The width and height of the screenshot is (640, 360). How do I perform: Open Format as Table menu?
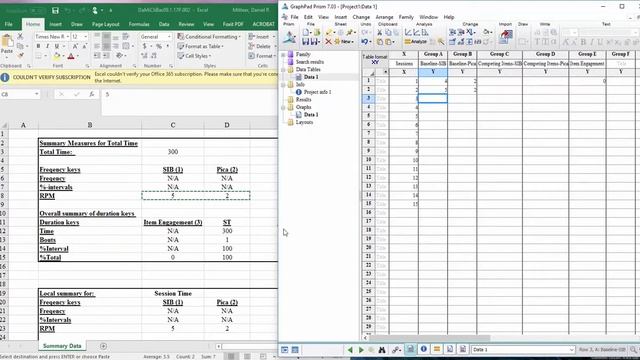click(x=201, y=46)
